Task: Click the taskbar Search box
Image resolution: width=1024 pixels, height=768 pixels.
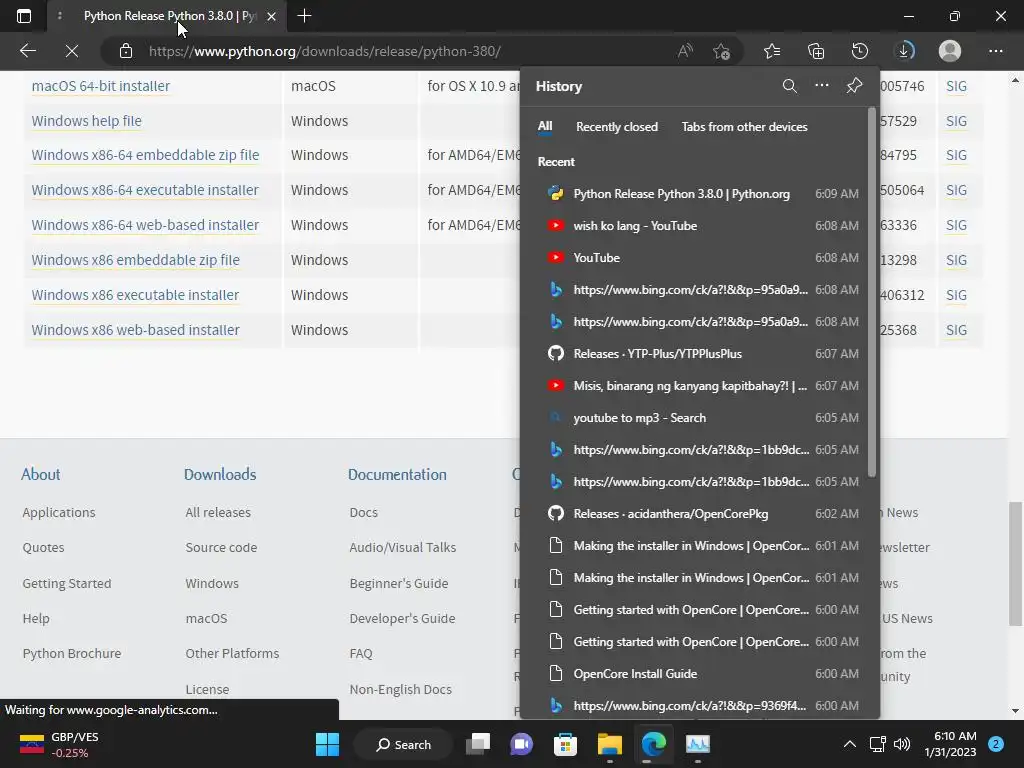Action: 403,744
